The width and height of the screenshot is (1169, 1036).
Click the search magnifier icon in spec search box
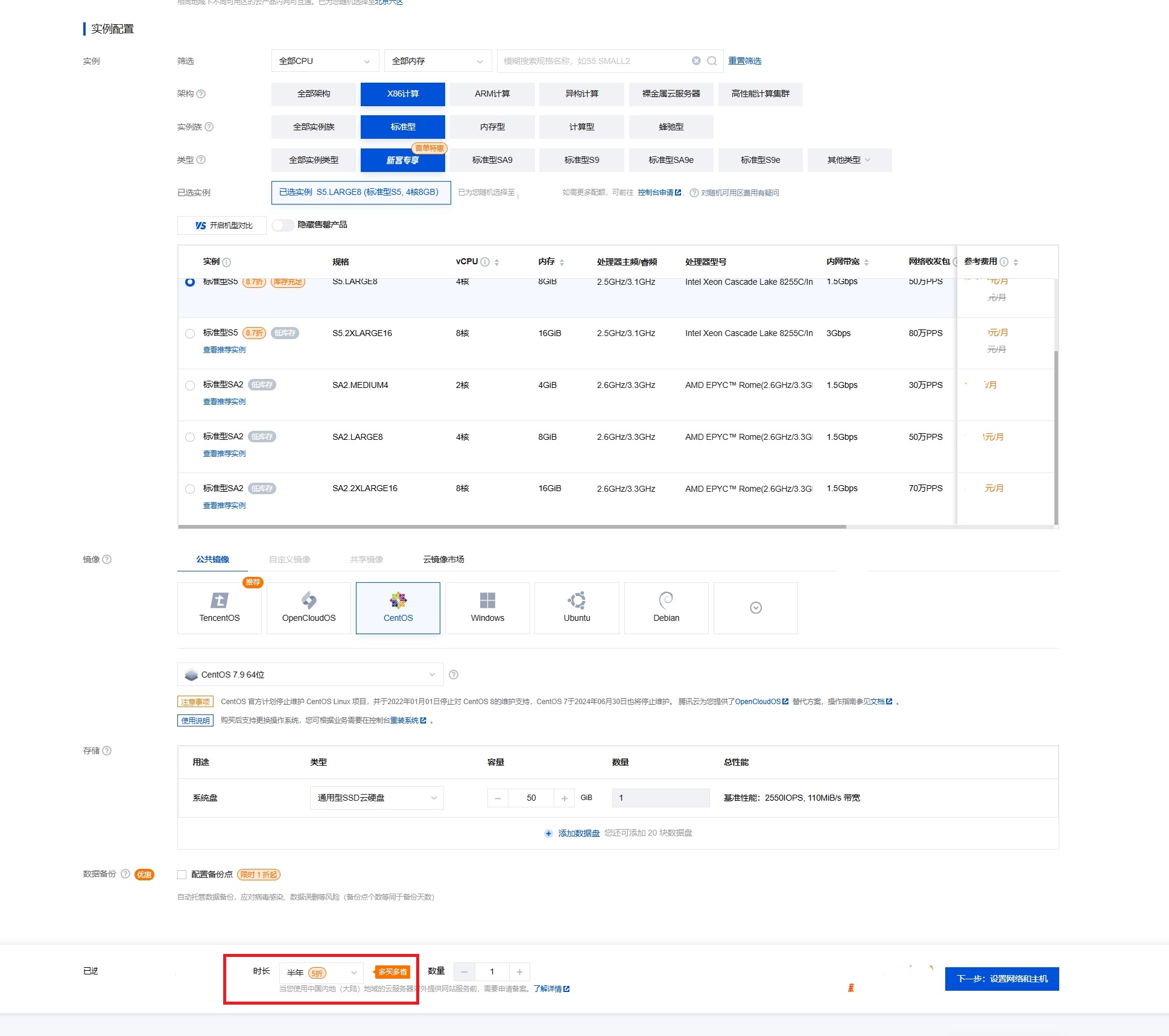click(x=712, y=61)
